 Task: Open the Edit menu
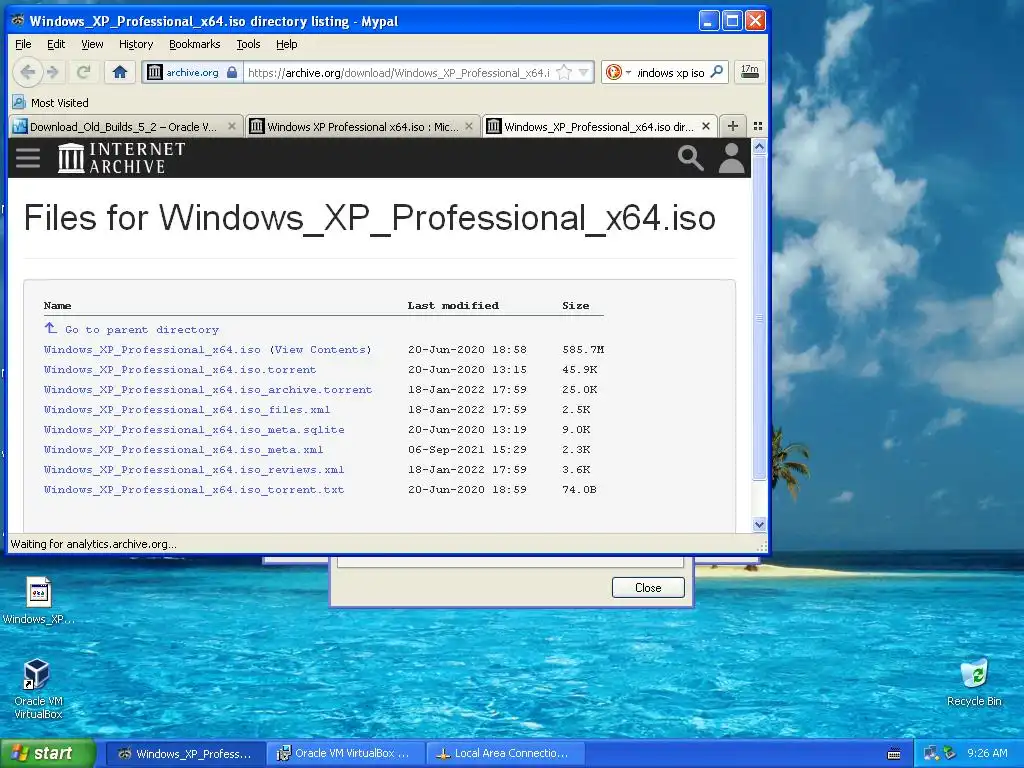coord(56,44)
